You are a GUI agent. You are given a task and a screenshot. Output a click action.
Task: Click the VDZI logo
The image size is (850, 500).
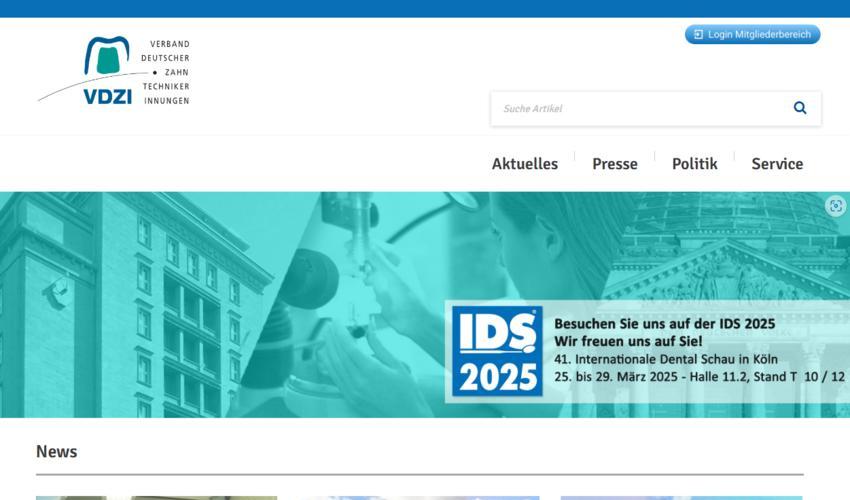(114, 70)
